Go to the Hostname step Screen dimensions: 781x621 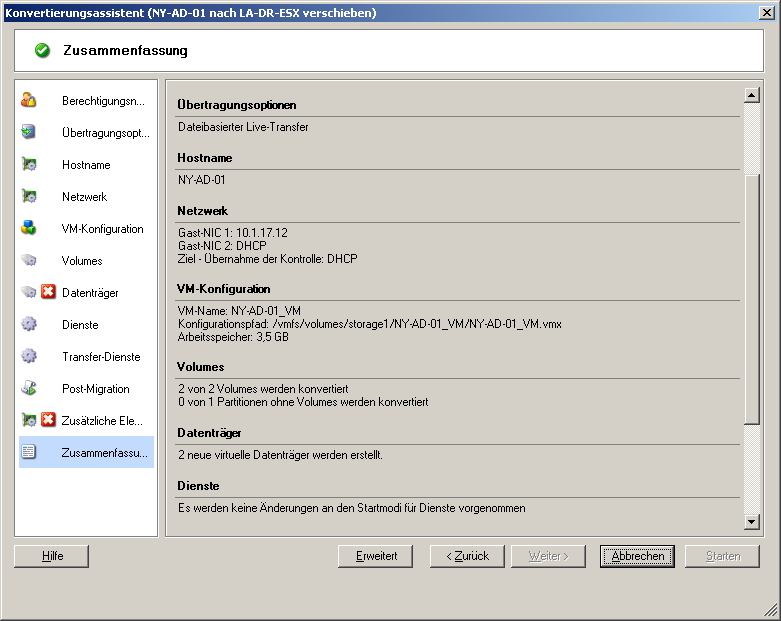coord(86,164)
